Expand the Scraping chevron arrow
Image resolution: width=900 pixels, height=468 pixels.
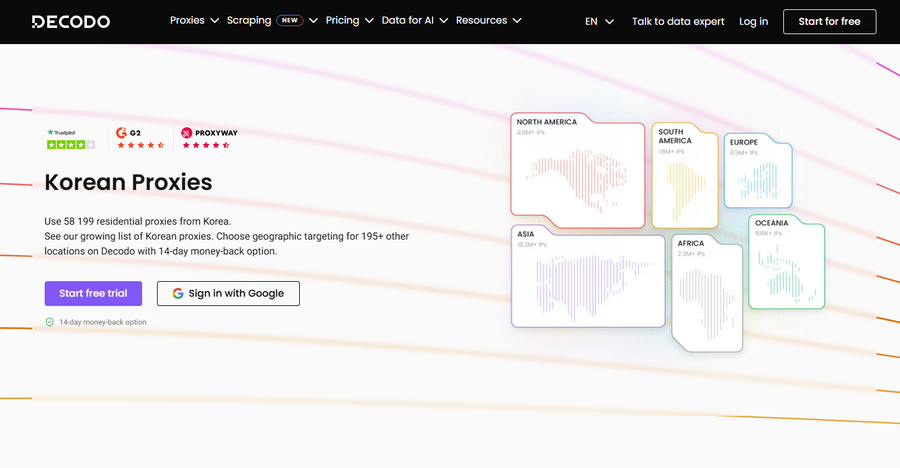313,21
